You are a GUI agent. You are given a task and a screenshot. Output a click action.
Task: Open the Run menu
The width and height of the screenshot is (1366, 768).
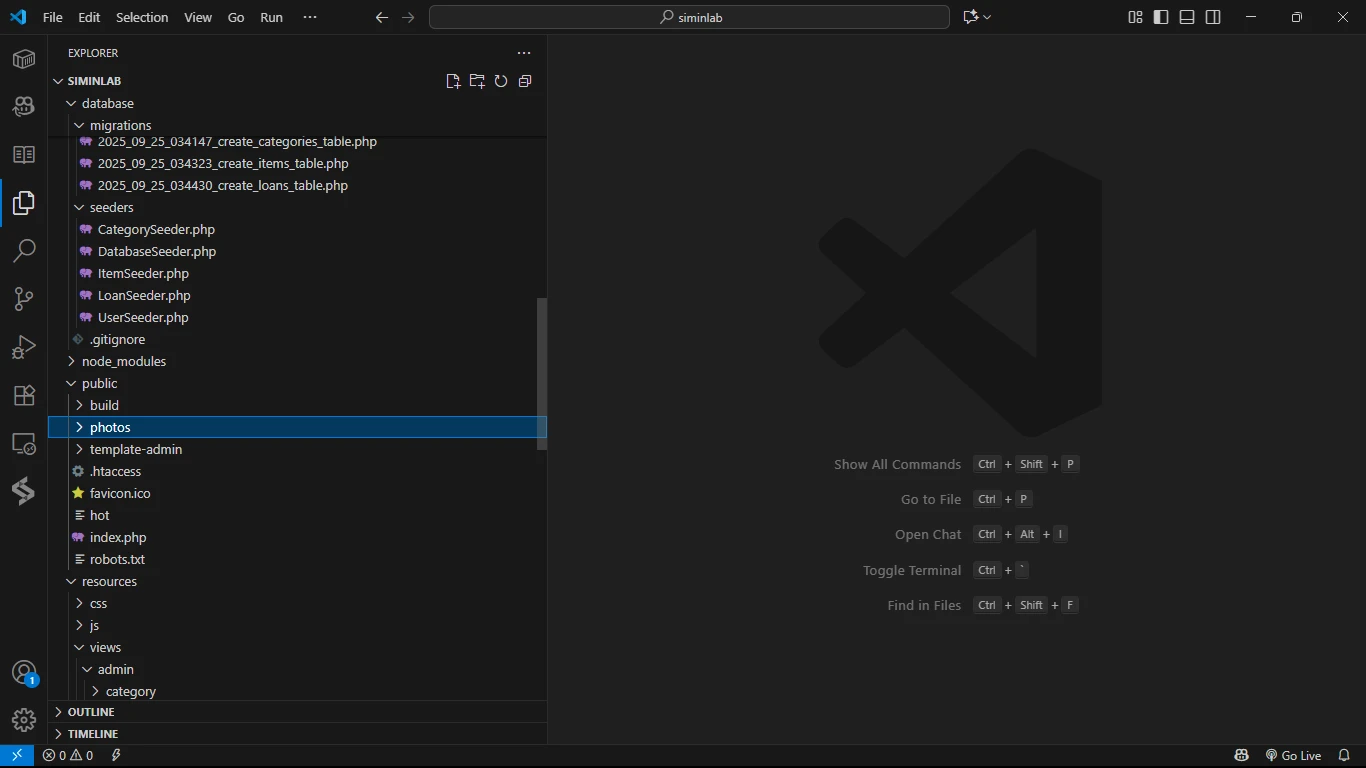click(271, 17)
